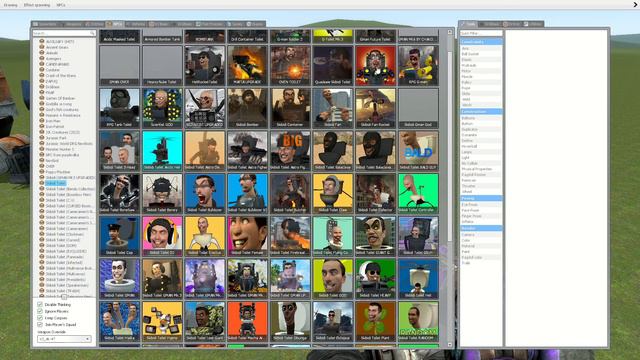Screen dimensions: 640x360
Task: Open the Saves tab
Action: point(256,24)
